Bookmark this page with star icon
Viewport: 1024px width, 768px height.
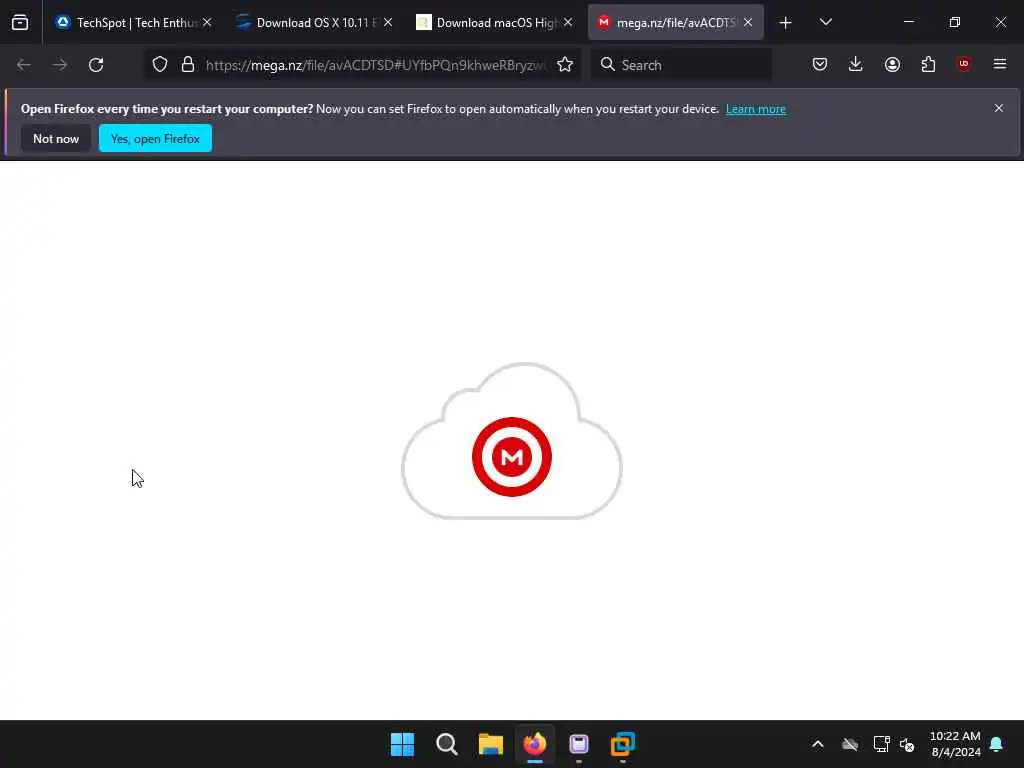tap(565, 65)
